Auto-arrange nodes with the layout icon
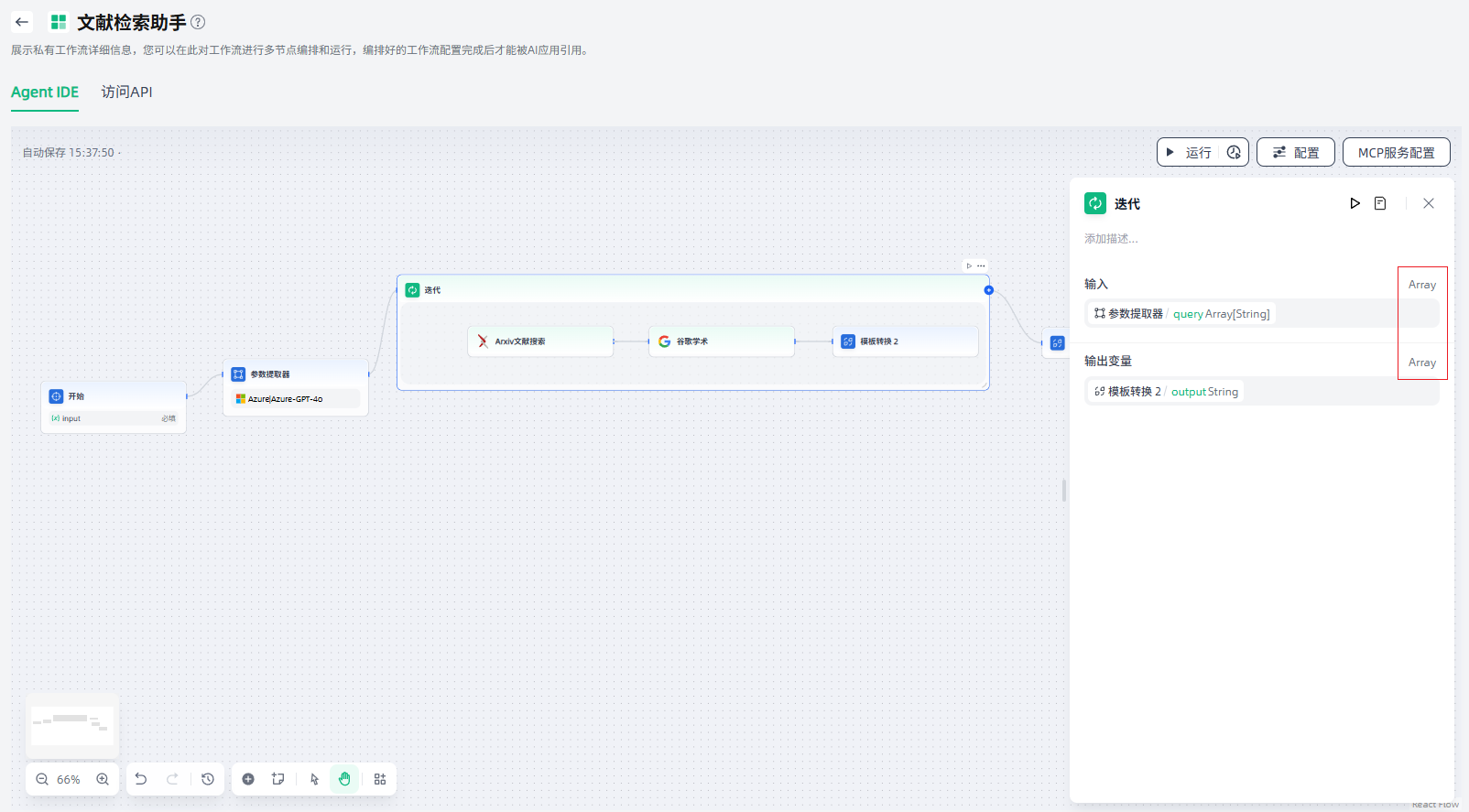 point(380,779)
